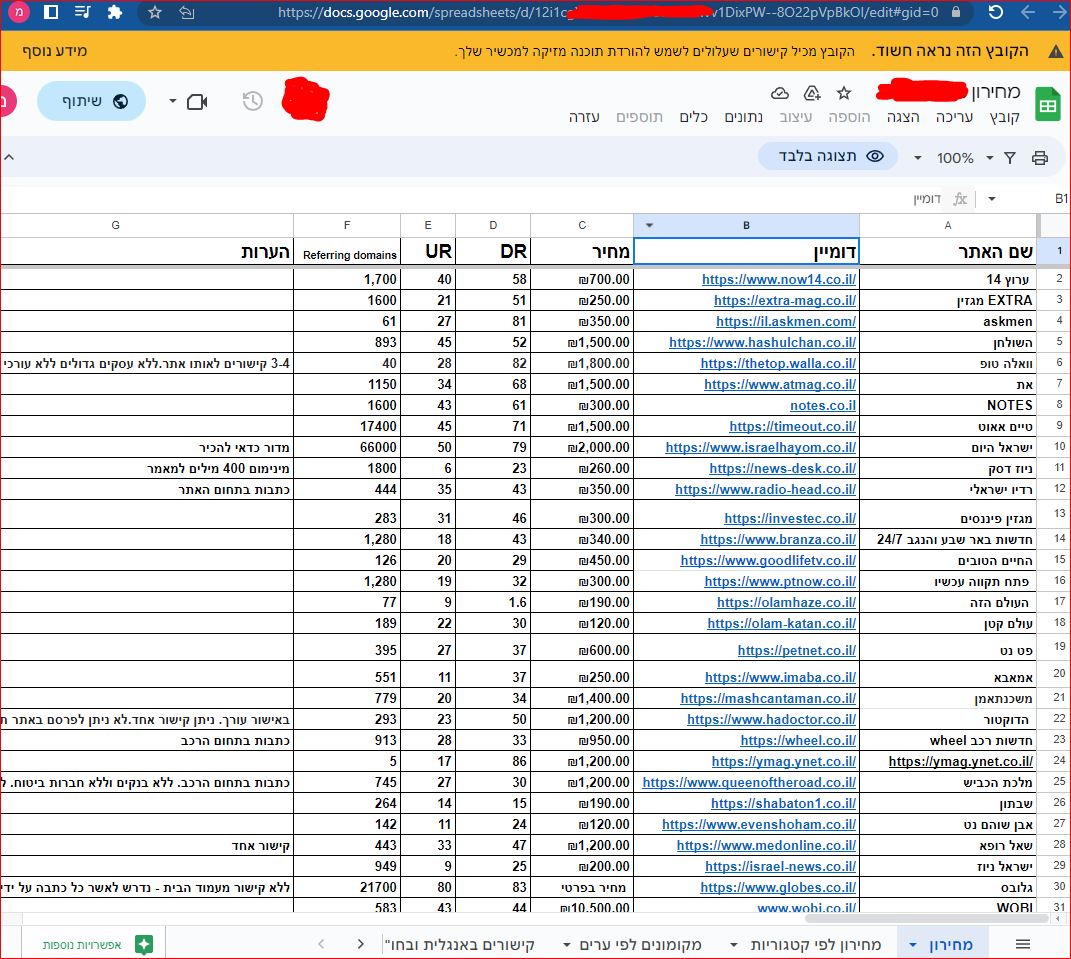Open the הצגה menu

pos(902,117)
